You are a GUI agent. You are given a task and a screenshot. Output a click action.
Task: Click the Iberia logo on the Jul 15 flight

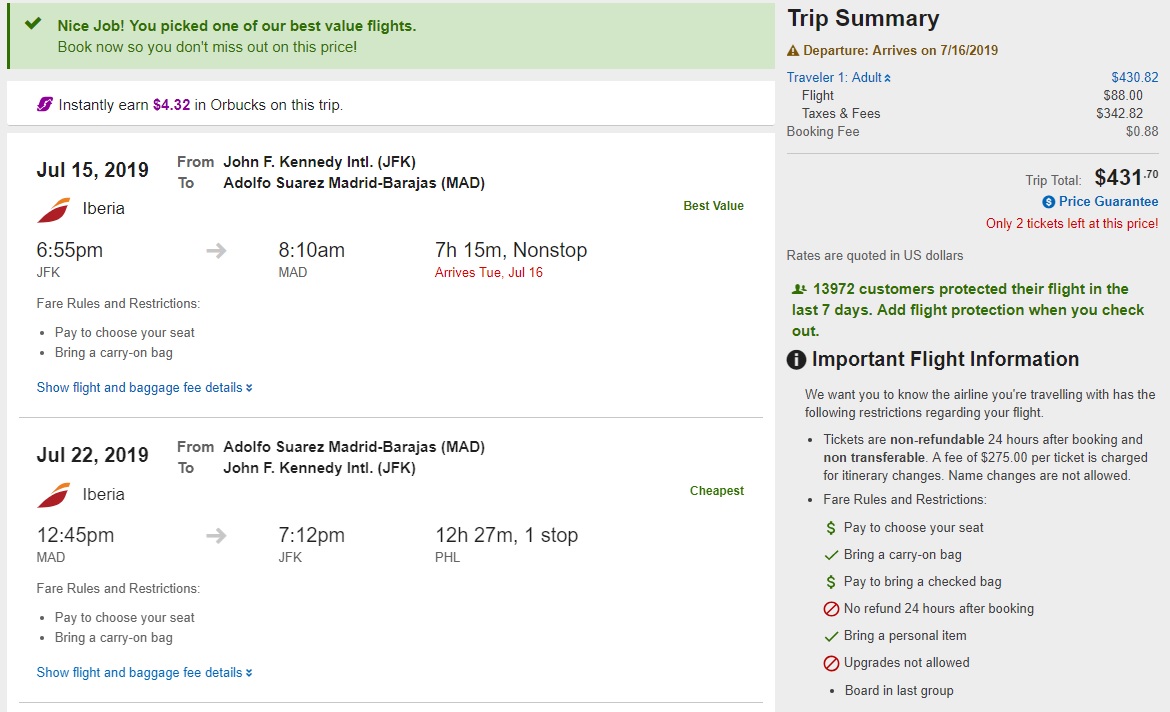53,209
